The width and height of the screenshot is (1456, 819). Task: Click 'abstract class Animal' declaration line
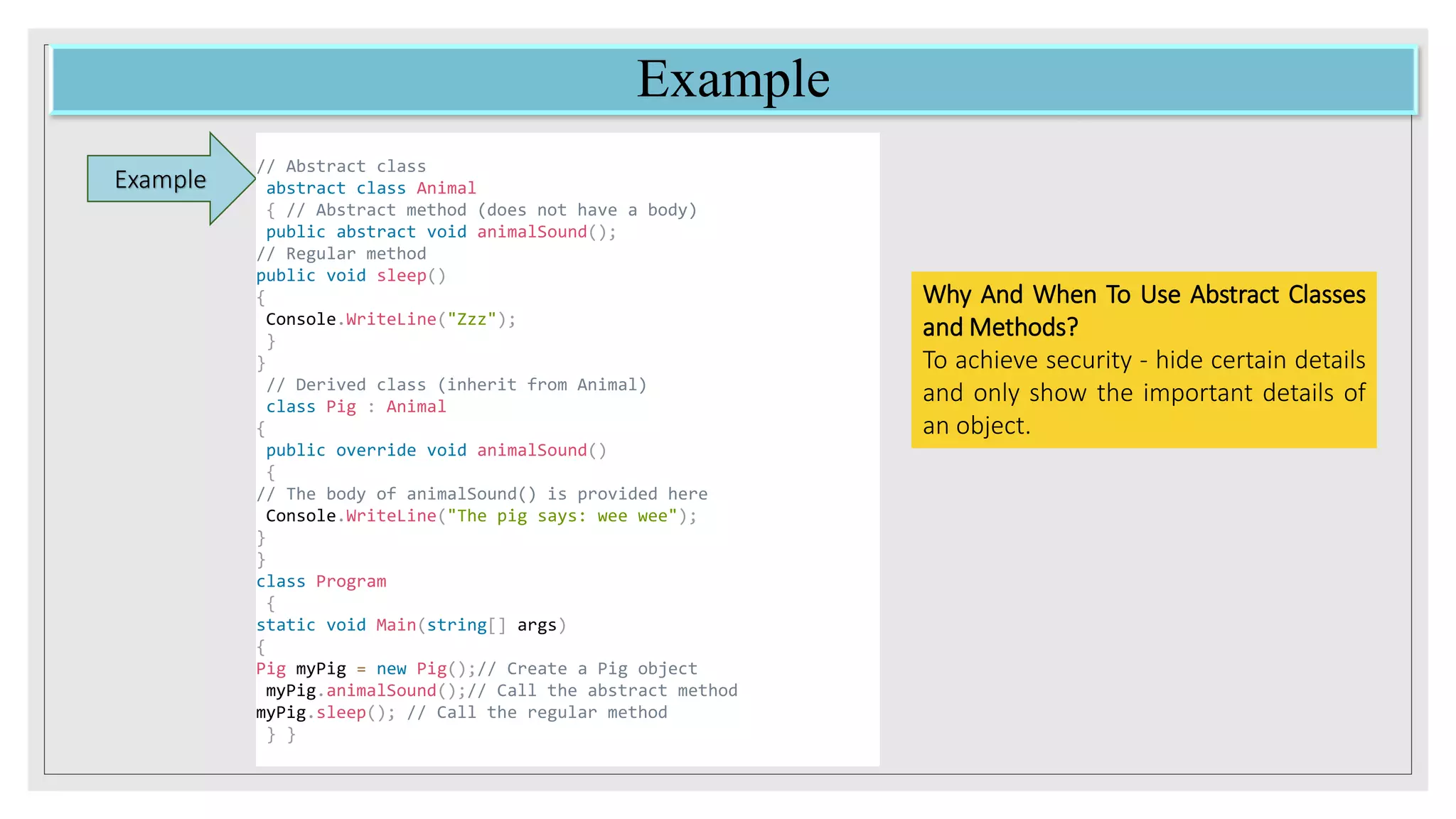pos(370,188)
